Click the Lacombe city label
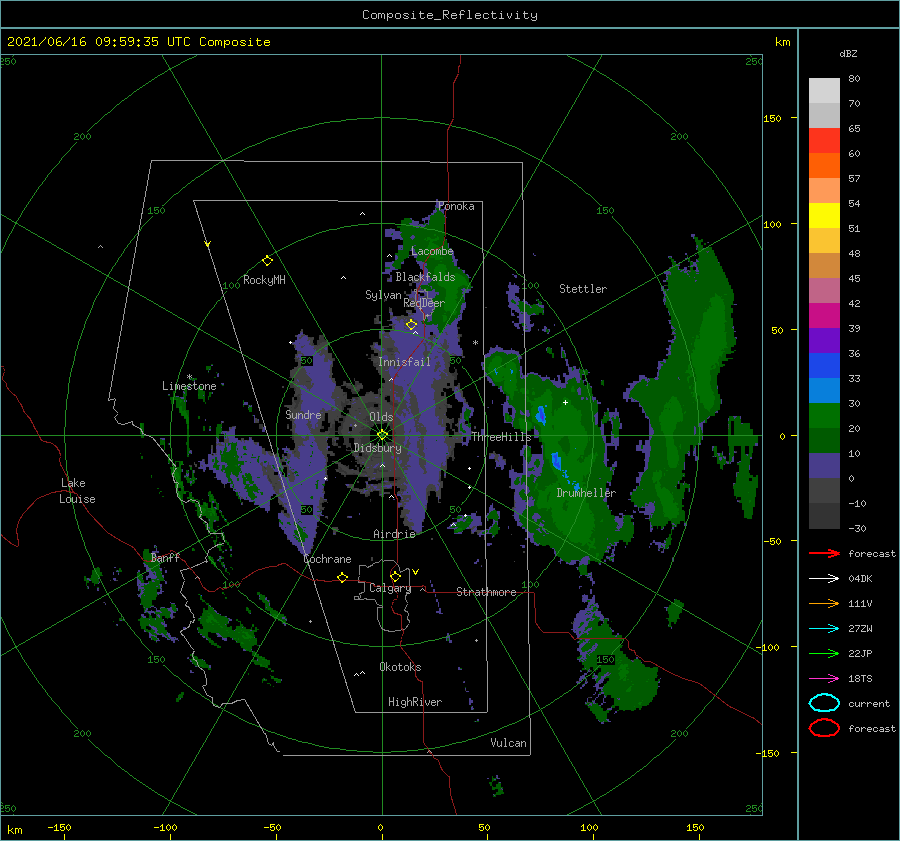Image resolution: width=900 pixels, height=841 pixels. pos(432,251)
